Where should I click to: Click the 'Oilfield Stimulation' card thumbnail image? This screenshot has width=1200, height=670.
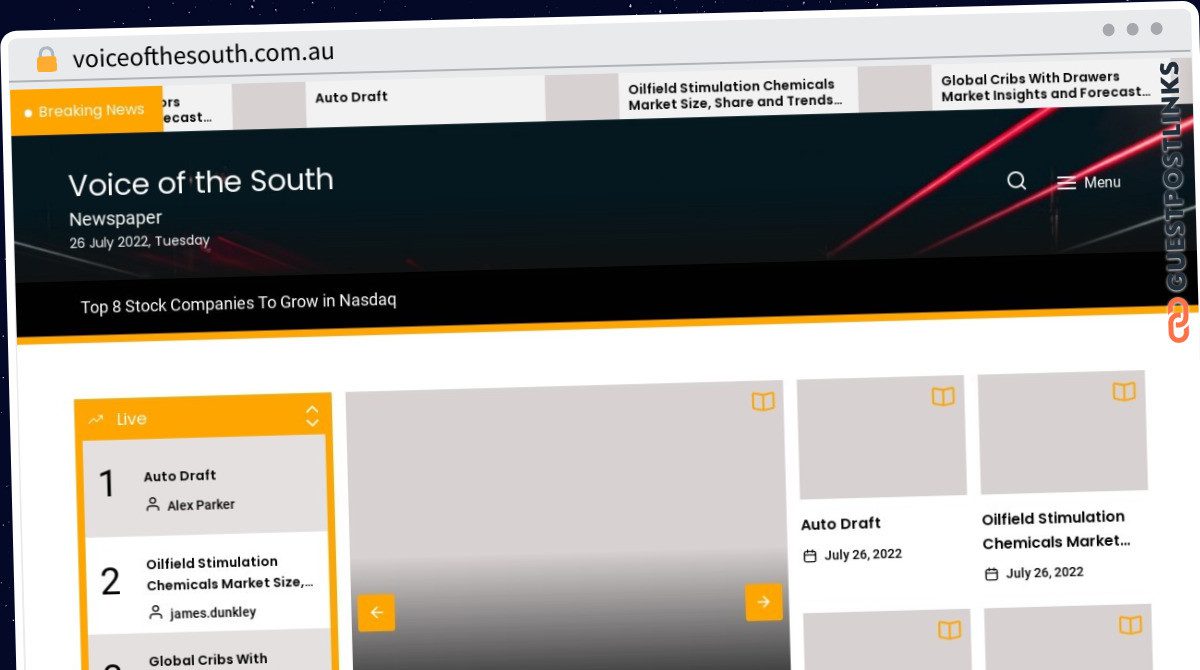[1062, 432]
